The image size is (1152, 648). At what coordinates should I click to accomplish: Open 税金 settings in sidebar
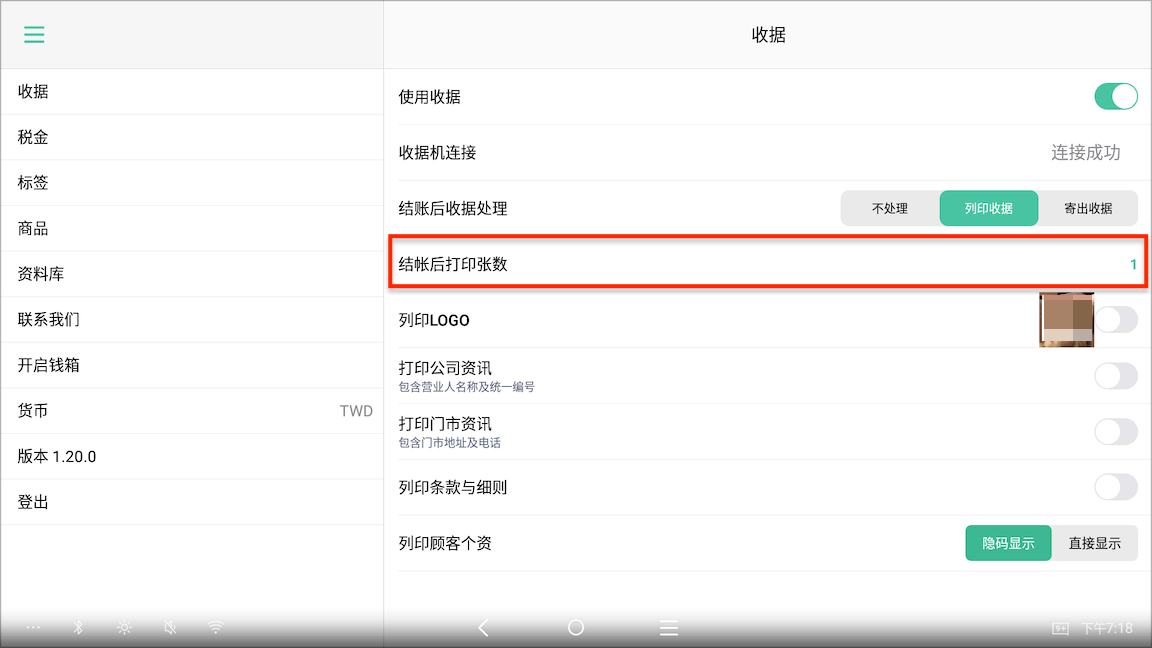192,137
